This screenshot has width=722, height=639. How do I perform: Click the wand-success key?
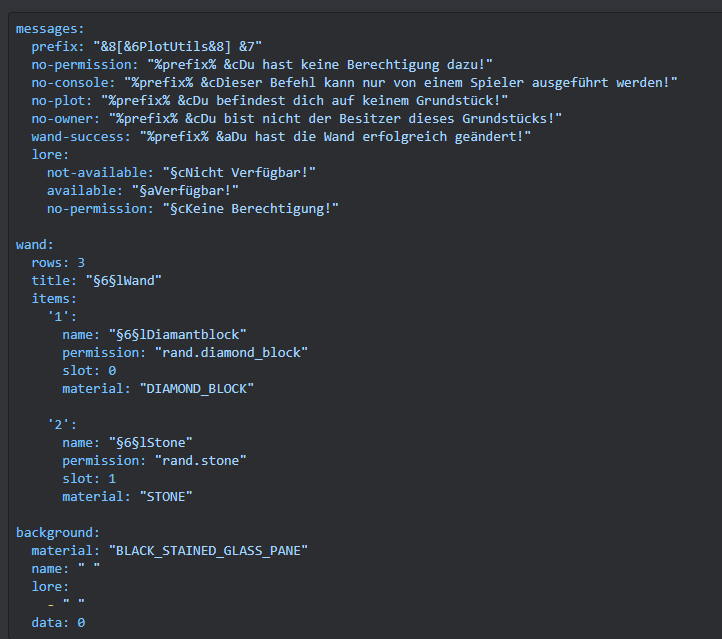[82, 136]
